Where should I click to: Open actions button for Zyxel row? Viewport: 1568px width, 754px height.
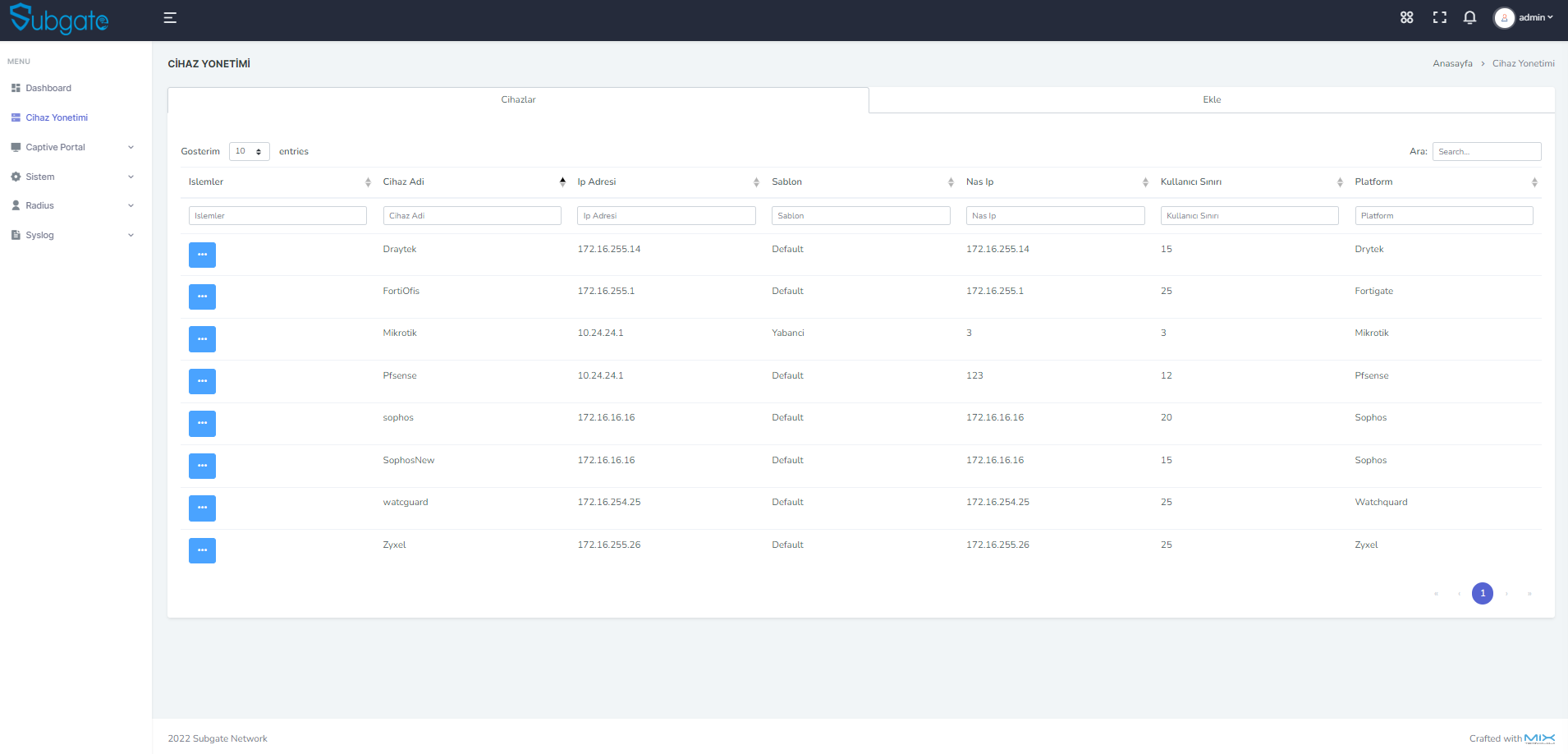click(x=202, y=550)
